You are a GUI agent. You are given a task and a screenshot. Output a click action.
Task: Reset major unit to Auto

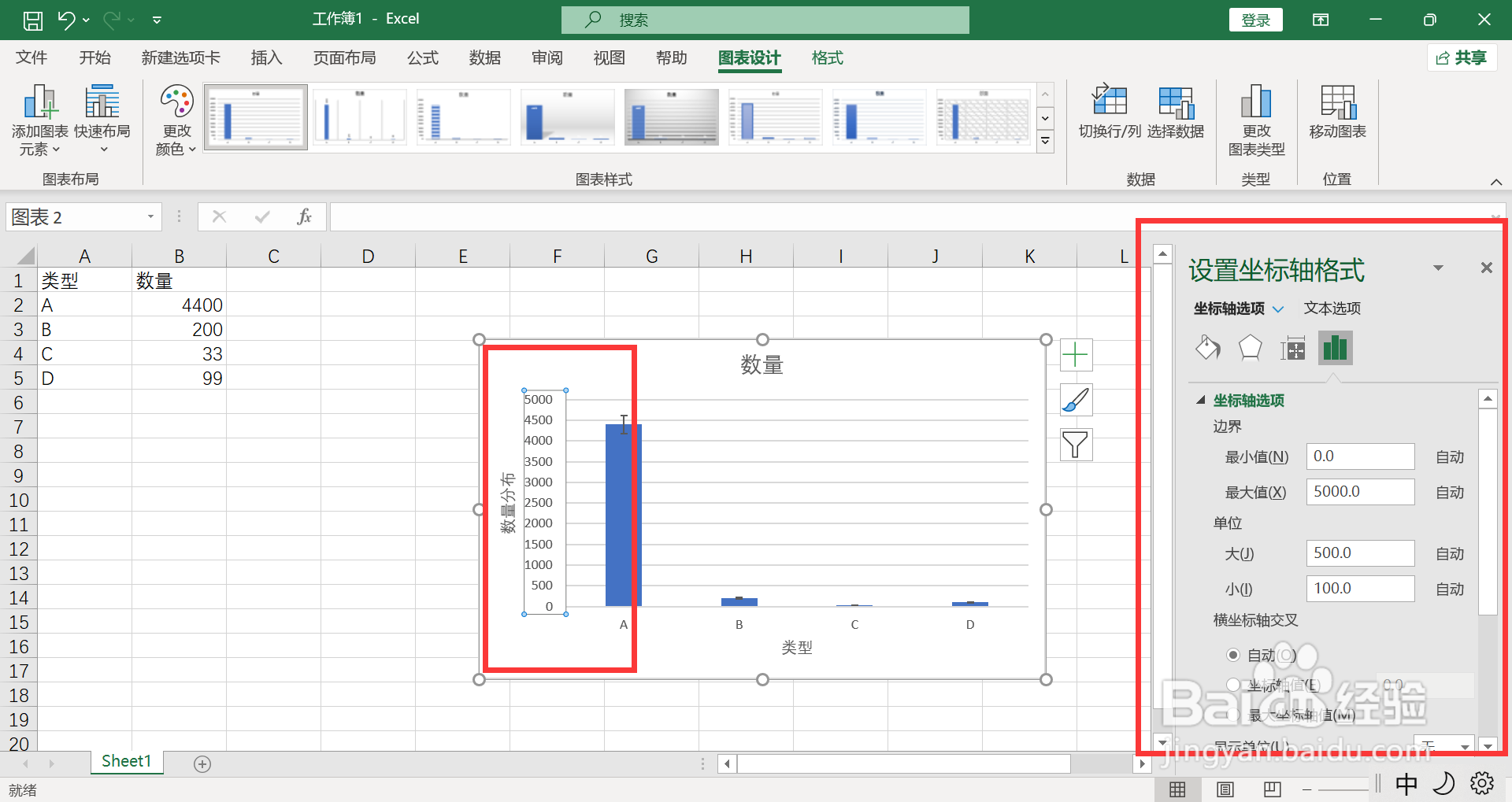point(1449,554)
